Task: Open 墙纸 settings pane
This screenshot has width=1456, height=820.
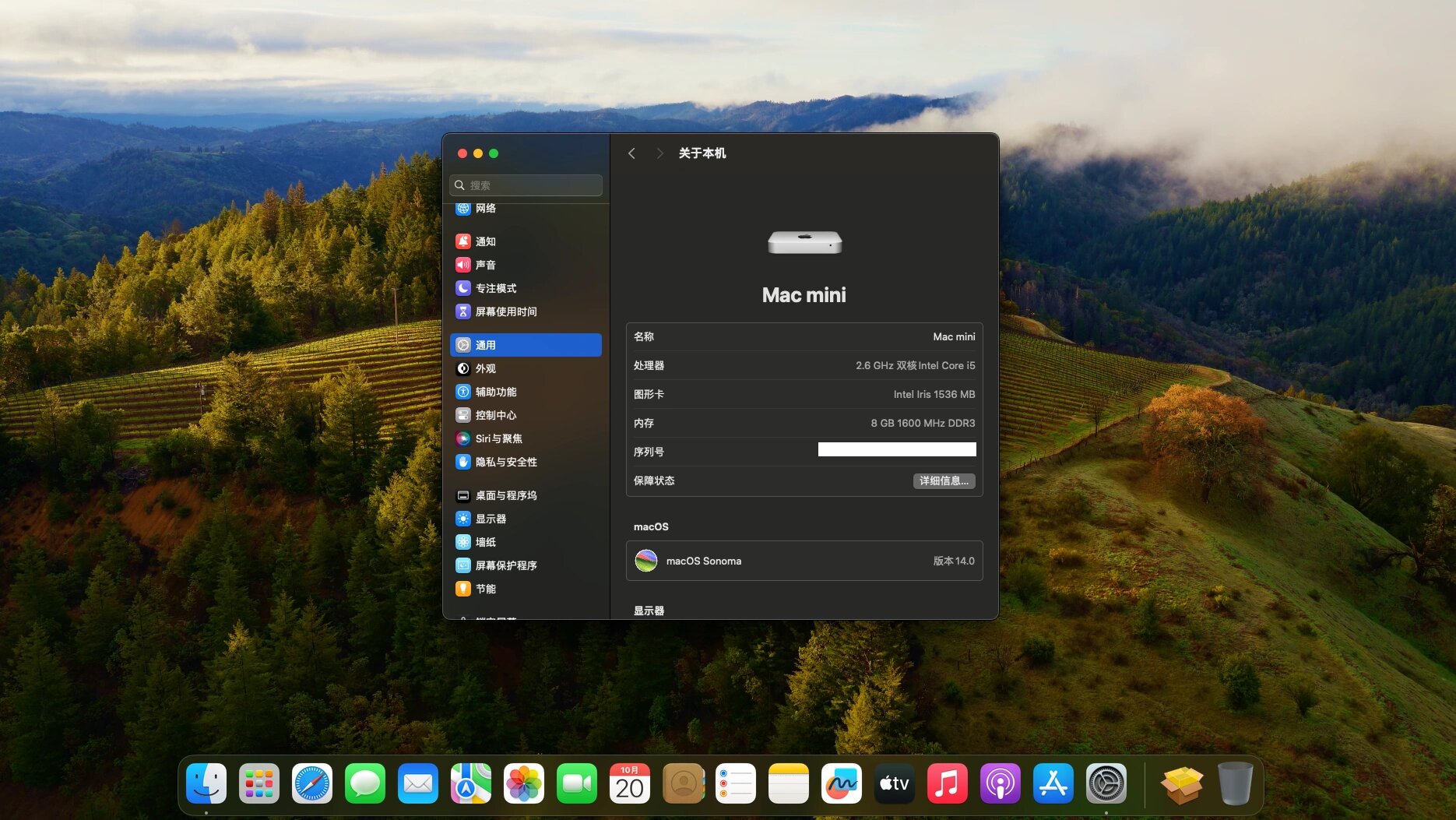Action: (526, 542)
